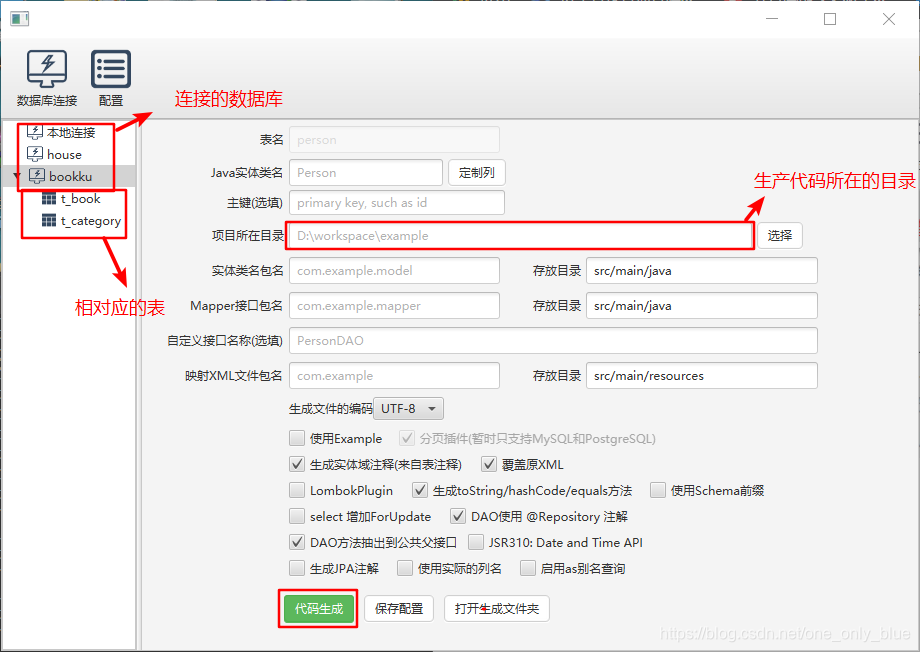The height and width of the screenshot is (652, 920).
Task: Click the t_category table icon
Action: point(49,221)
